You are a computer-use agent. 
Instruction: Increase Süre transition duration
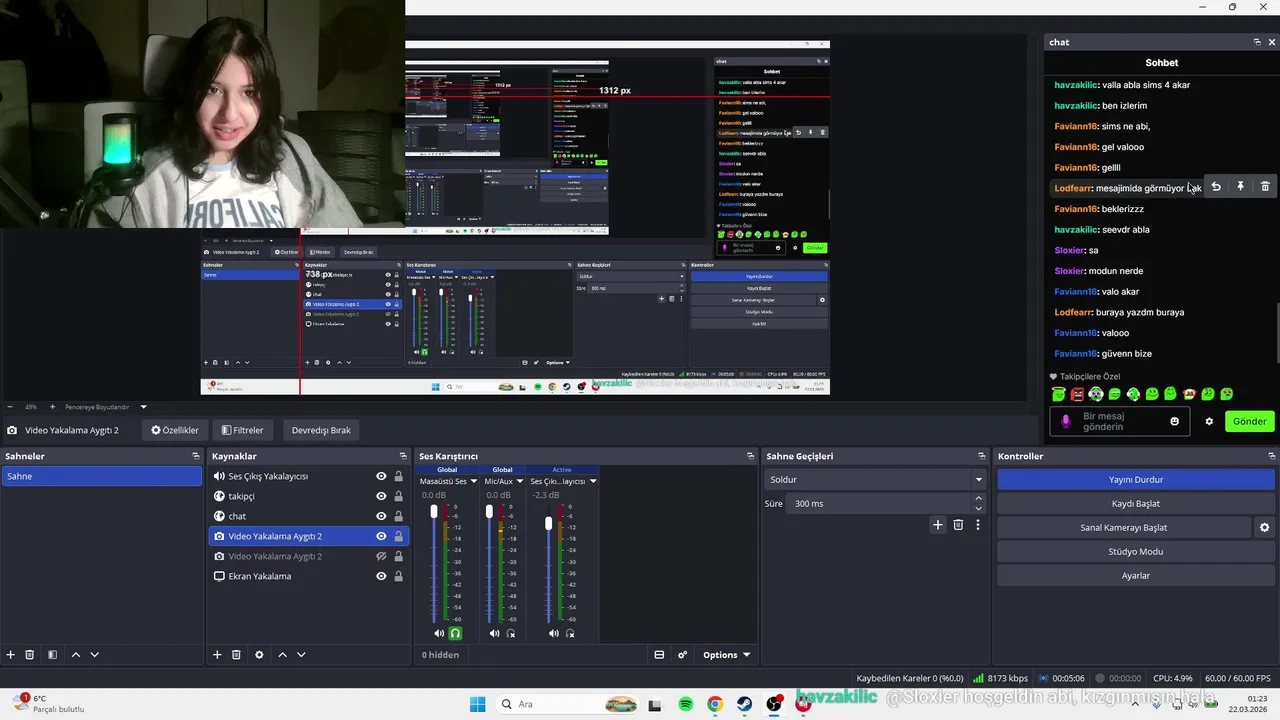[978, 499]
